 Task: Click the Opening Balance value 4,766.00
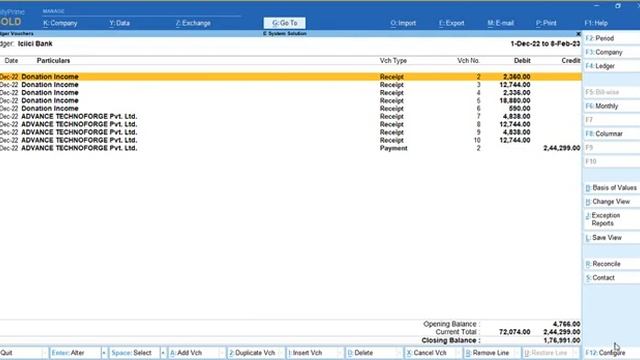[x=567, y=324]
